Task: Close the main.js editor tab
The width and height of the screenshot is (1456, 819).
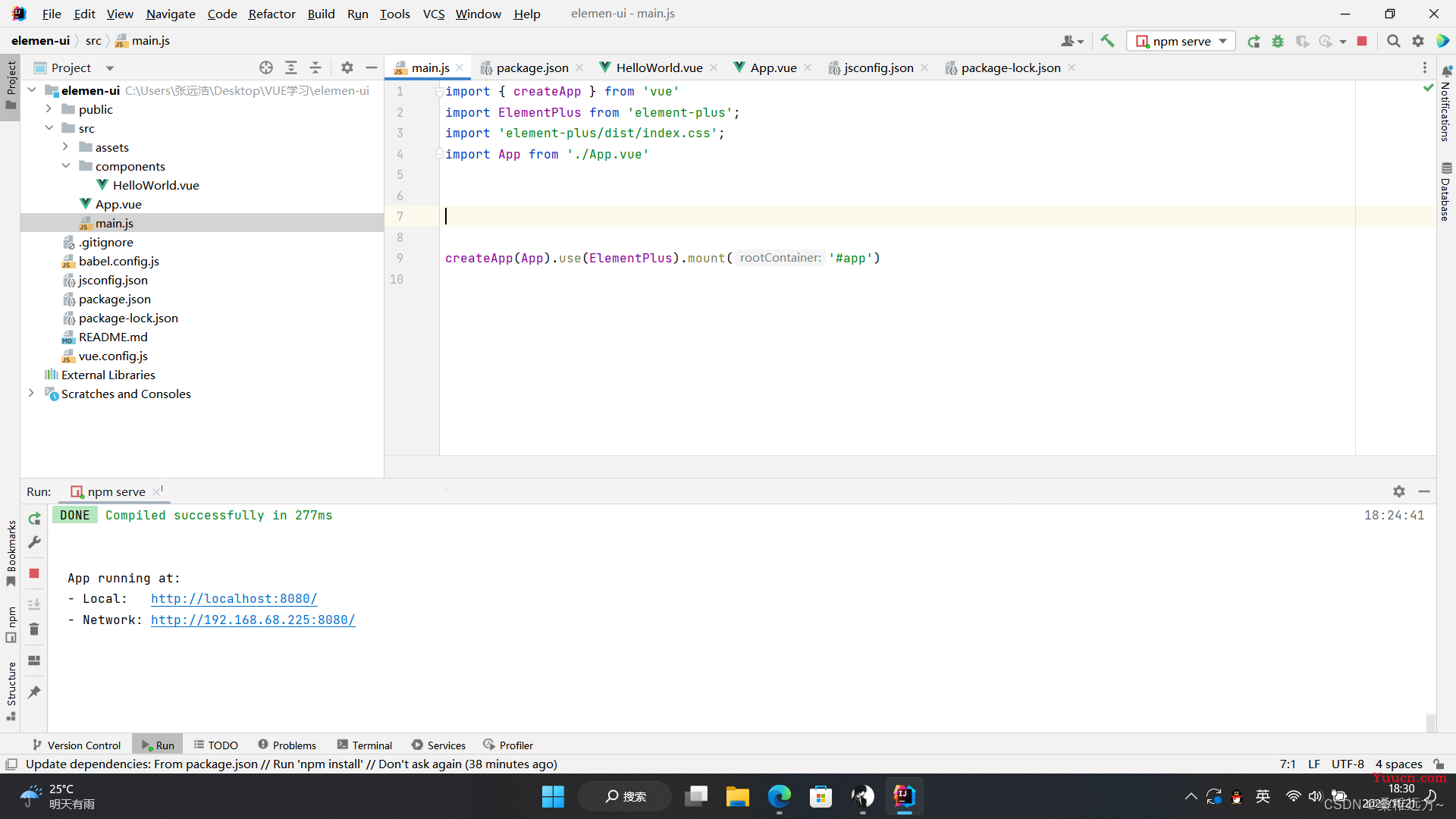Action: (x=460, y=67)
